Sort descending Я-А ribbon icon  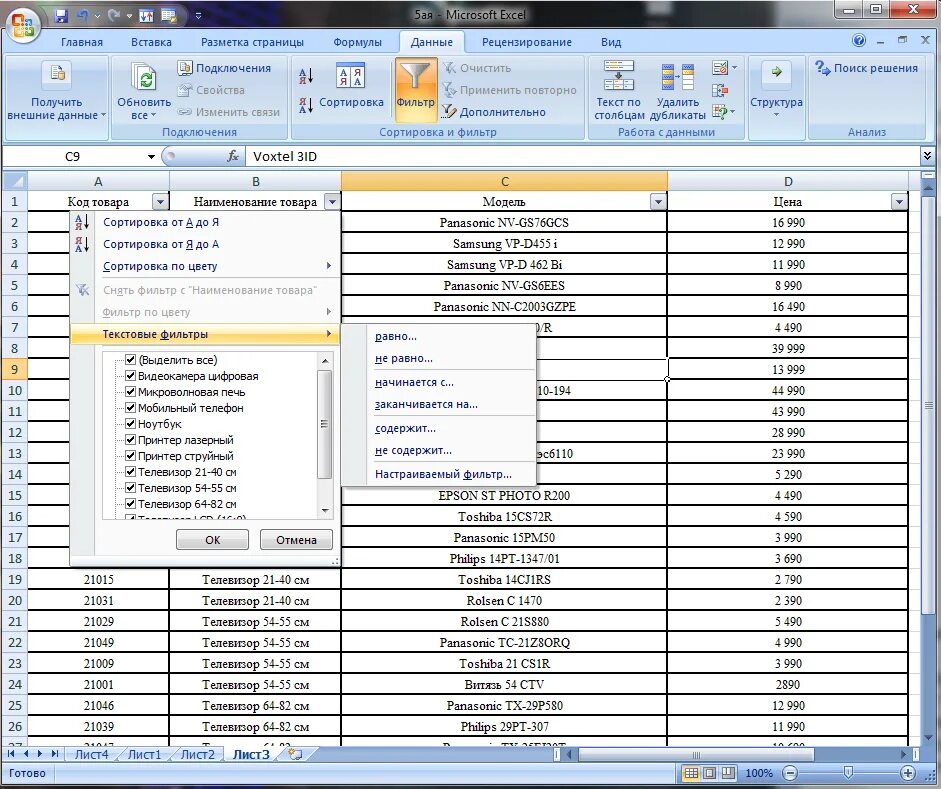pos(305,106)
